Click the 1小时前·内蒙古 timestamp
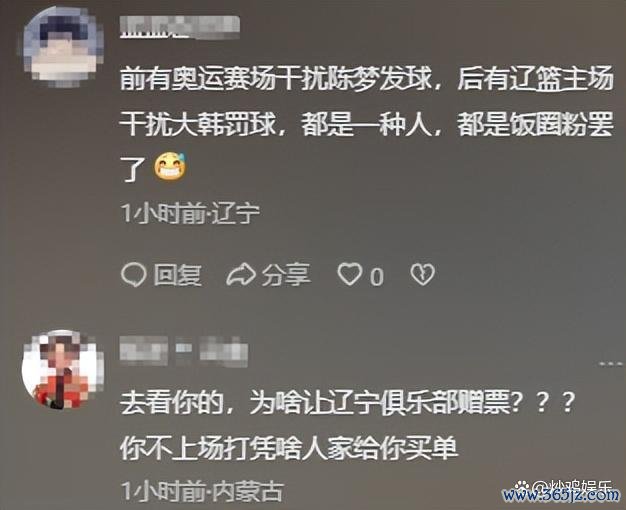 point(202,491)
